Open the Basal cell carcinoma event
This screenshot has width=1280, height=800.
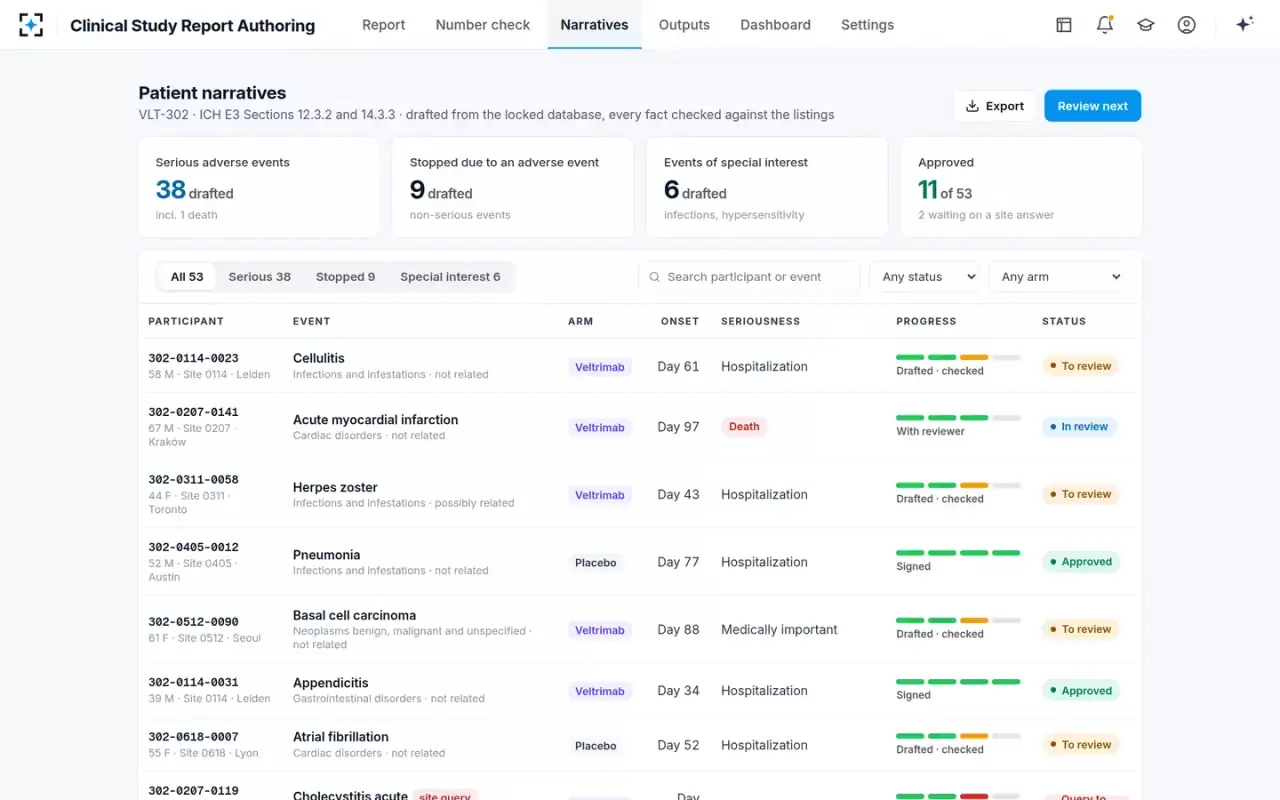coord(354,615)
